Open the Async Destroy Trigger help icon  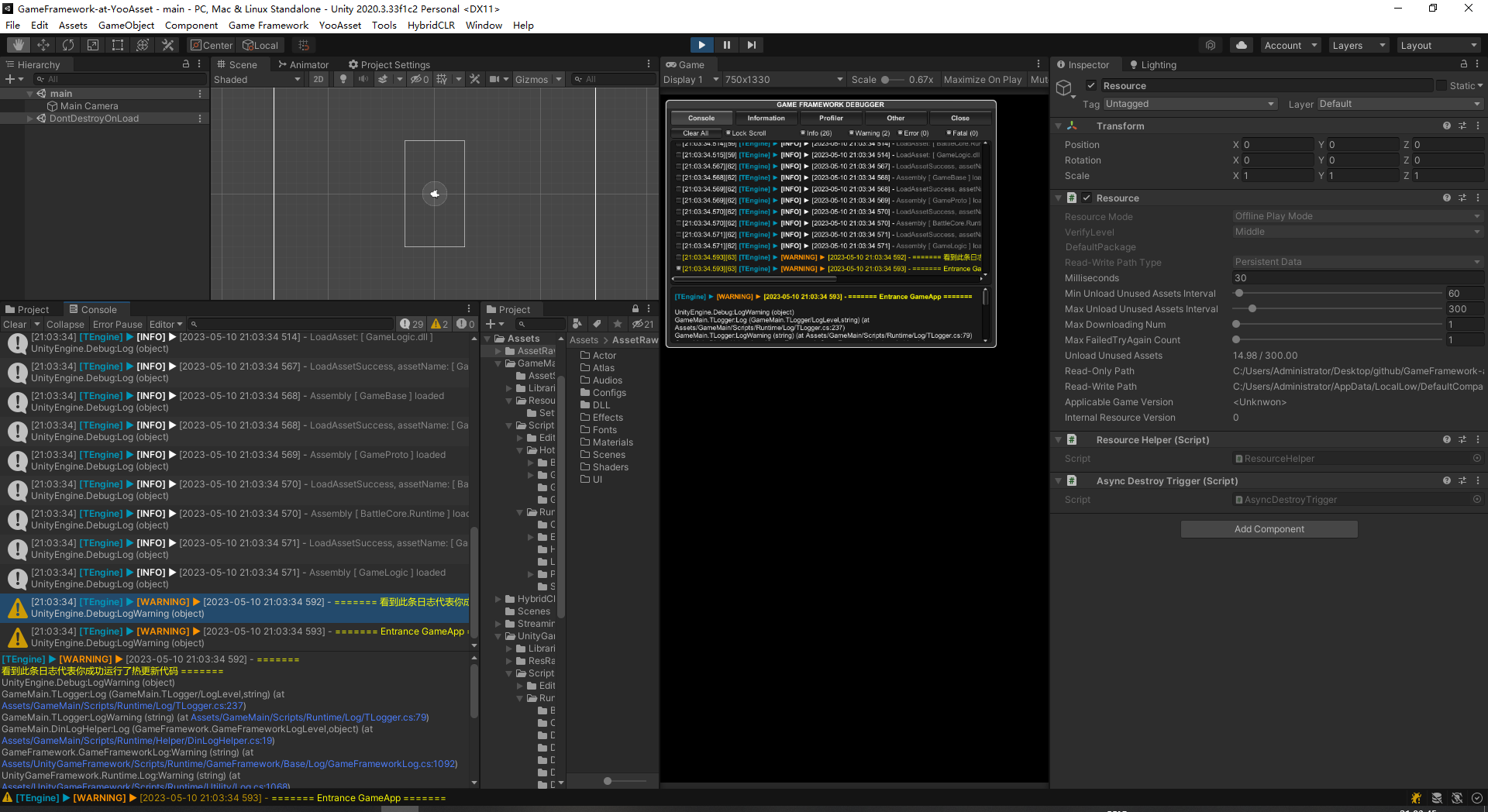click(1447, 480)
